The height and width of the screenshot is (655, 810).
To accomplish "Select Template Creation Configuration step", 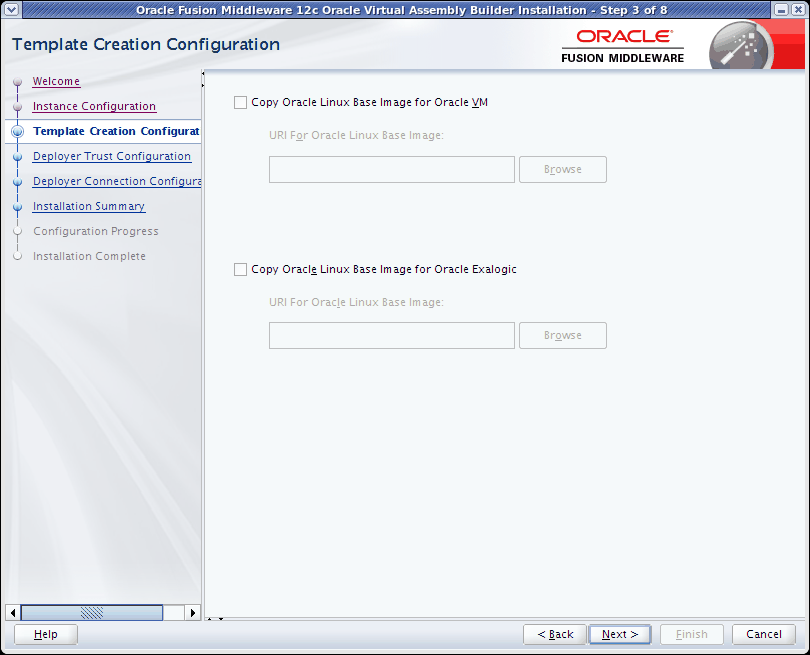I will coord(116,131).
